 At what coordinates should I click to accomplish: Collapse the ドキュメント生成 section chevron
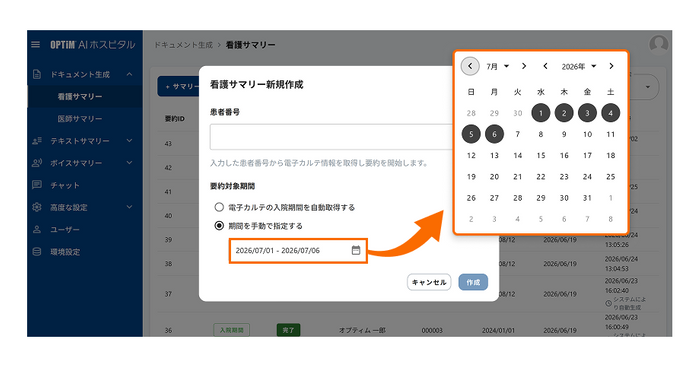point(129,74)
